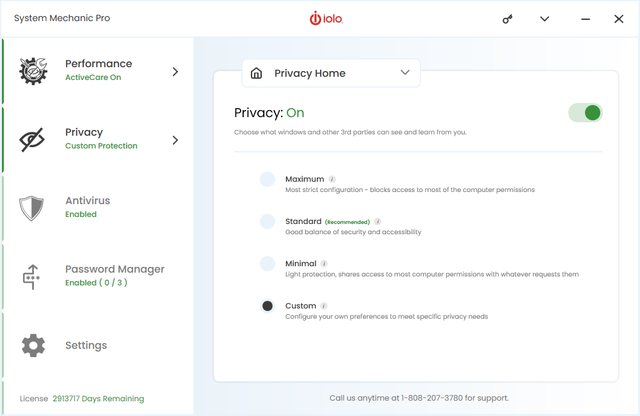Click the home icon beside Privacy Home

click(x=257, y=73)
